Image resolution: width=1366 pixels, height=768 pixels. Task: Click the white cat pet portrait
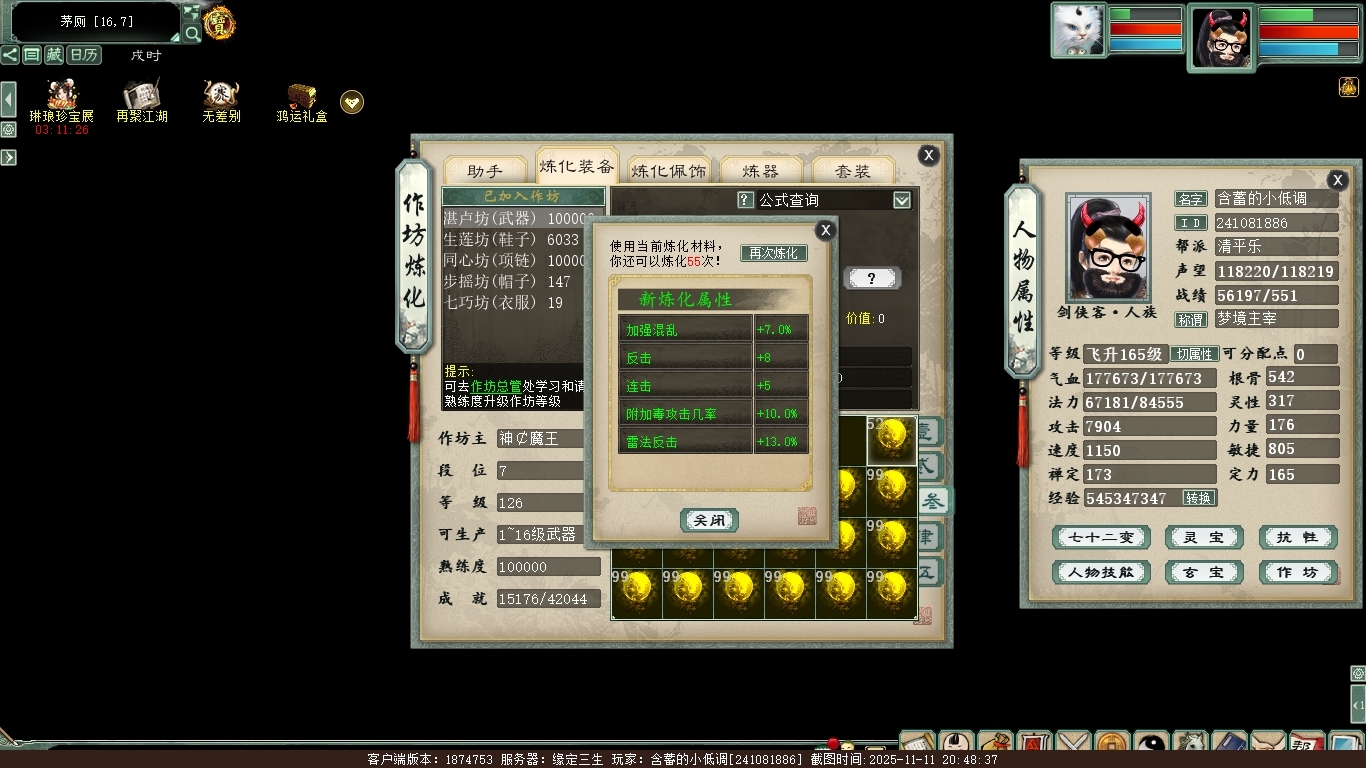(x=1078, y=30)
